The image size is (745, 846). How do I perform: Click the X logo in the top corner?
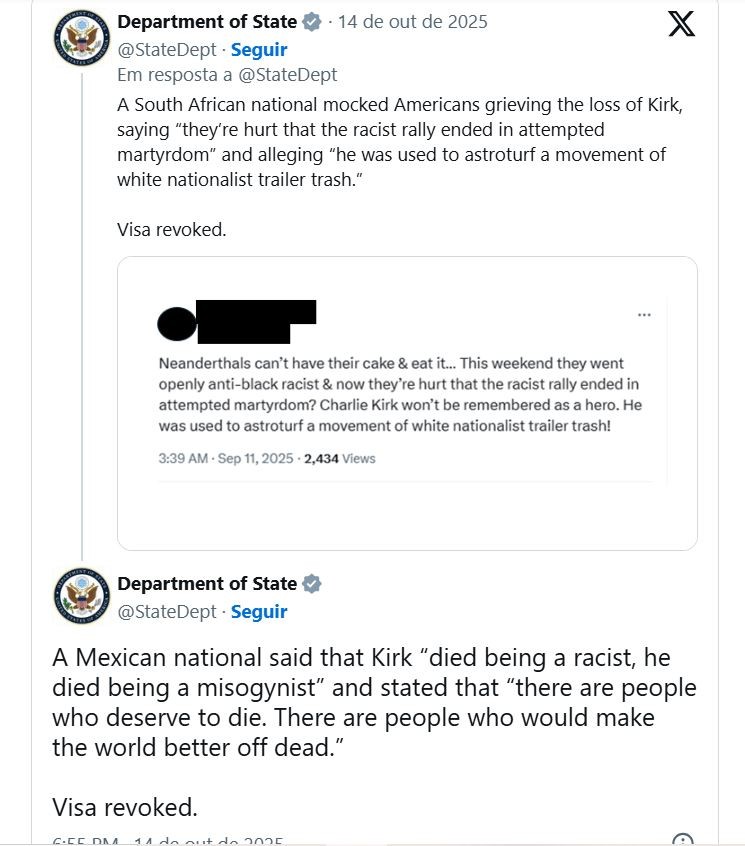pyautogui.click(x=681, y=24)
